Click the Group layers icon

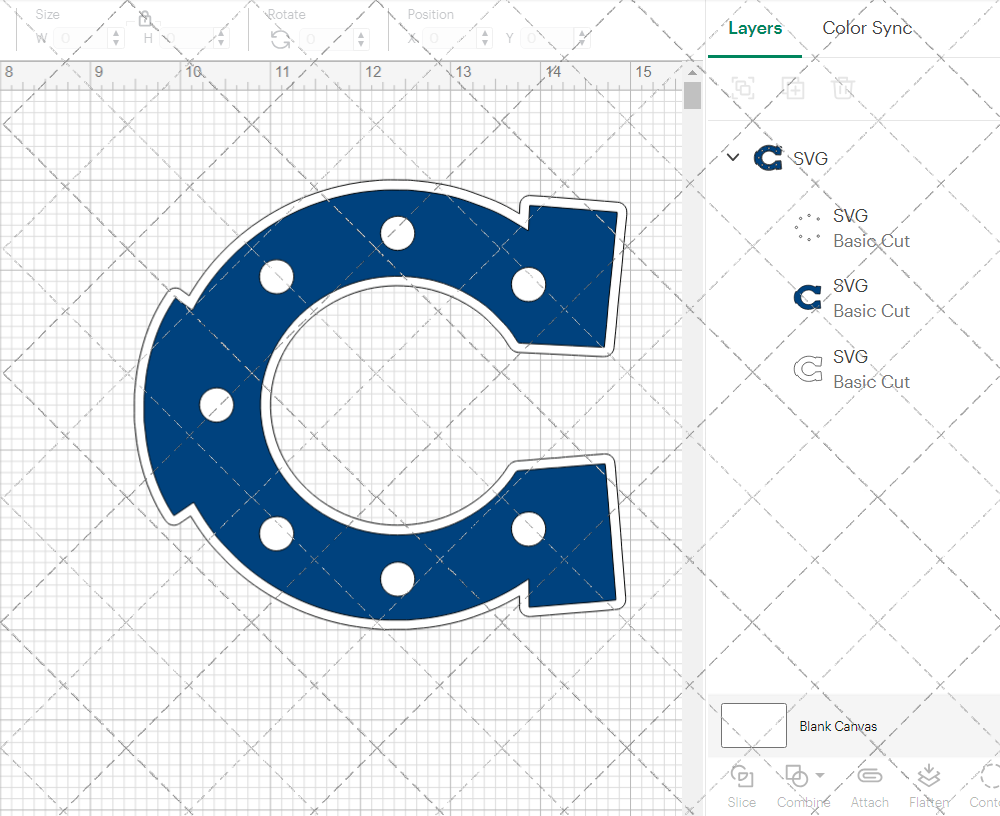[743, 88]
